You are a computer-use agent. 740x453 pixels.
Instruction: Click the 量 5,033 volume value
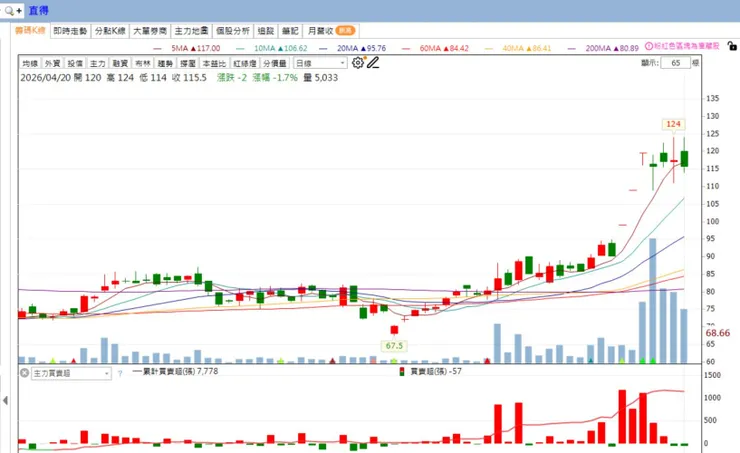tap(320, 77)
